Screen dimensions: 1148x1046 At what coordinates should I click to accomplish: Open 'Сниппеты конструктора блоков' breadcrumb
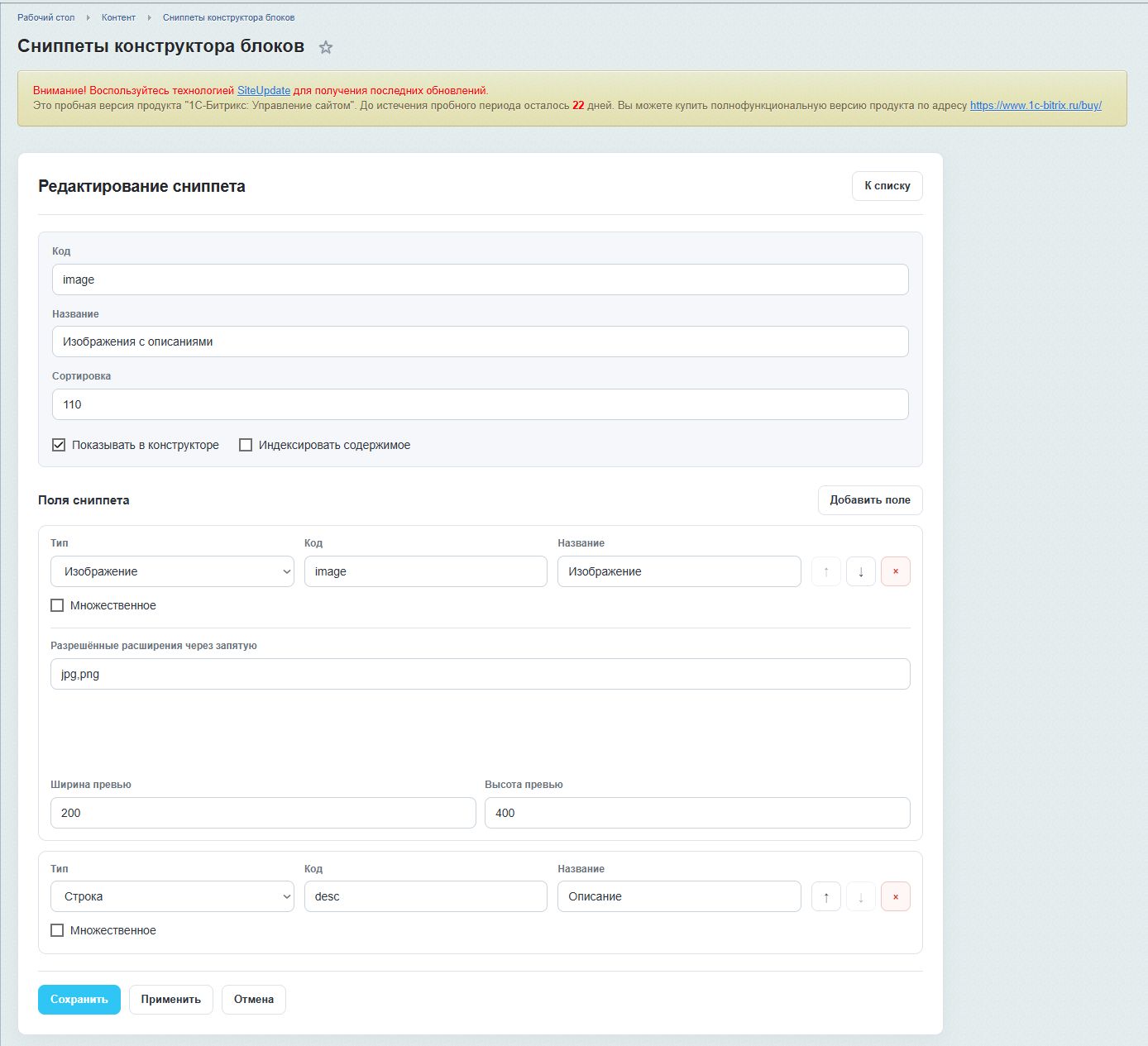(228, 17)
